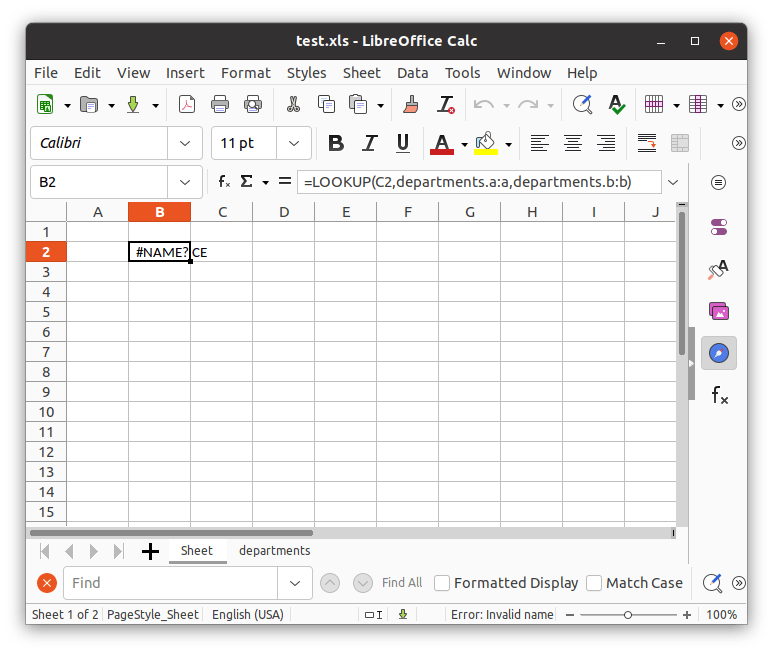Screen dimensions: 773x653
Task: Open the Format menu
Action: [x=246, y=73]
